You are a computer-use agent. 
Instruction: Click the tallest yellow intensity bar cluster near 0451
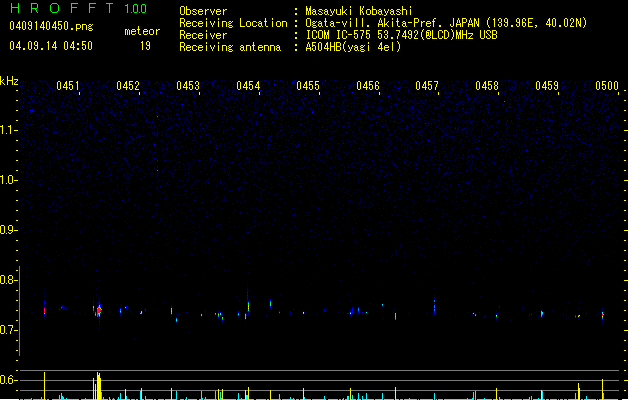coord(97,386)
